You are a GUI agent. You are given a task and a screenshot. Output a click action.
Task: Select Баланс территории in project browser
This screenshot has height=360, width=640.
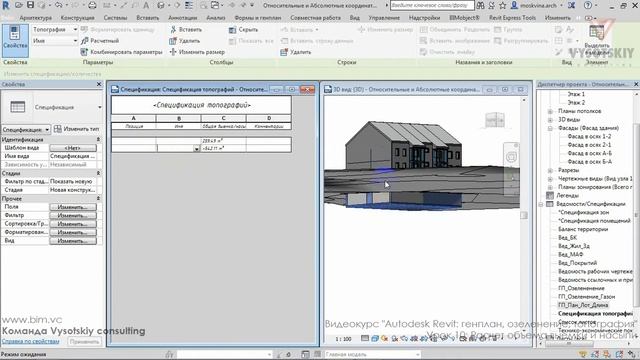pos(583,229)
